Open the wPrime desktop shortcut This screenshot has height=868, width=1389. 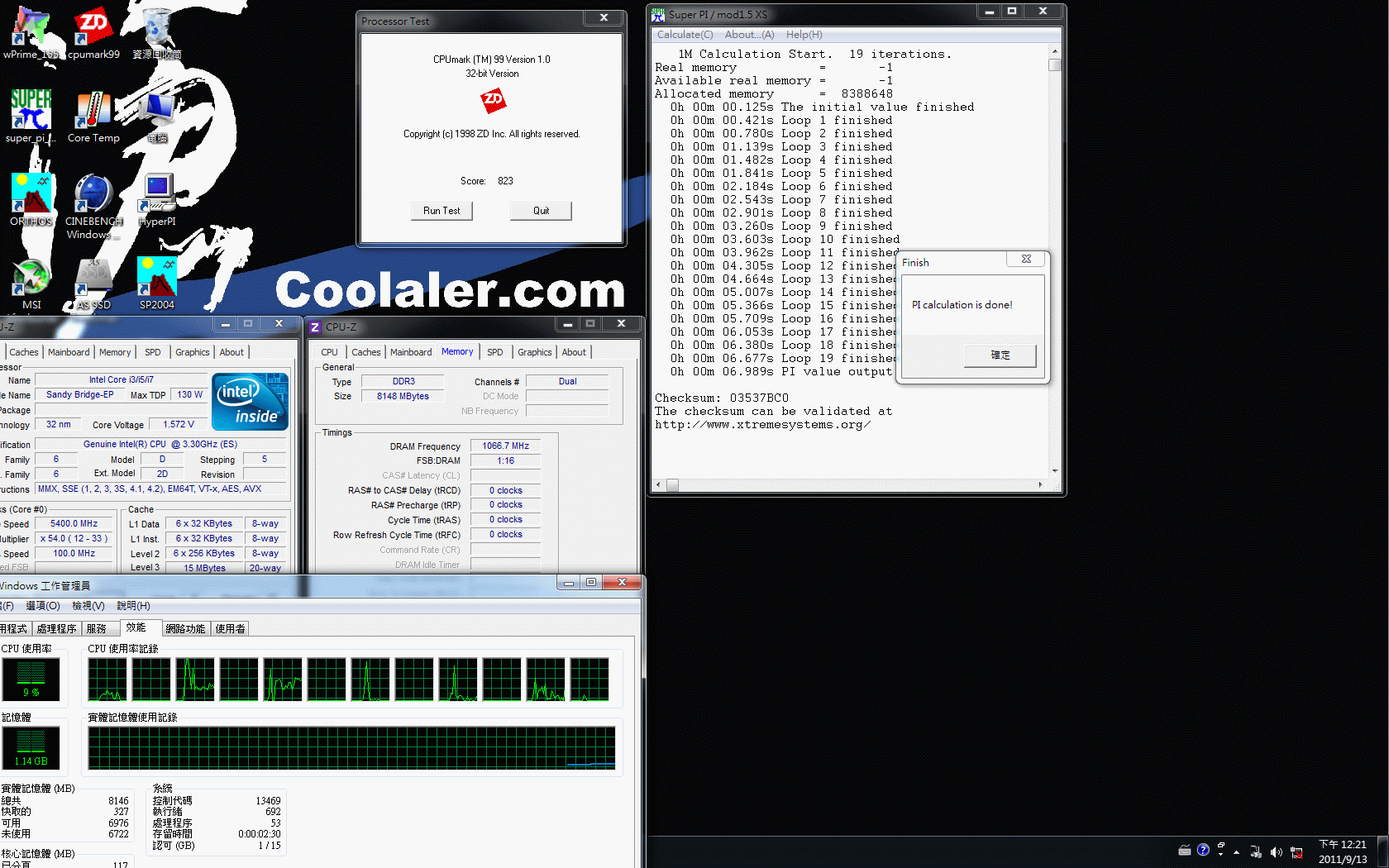pyautogui.click(x=31, y=31)
